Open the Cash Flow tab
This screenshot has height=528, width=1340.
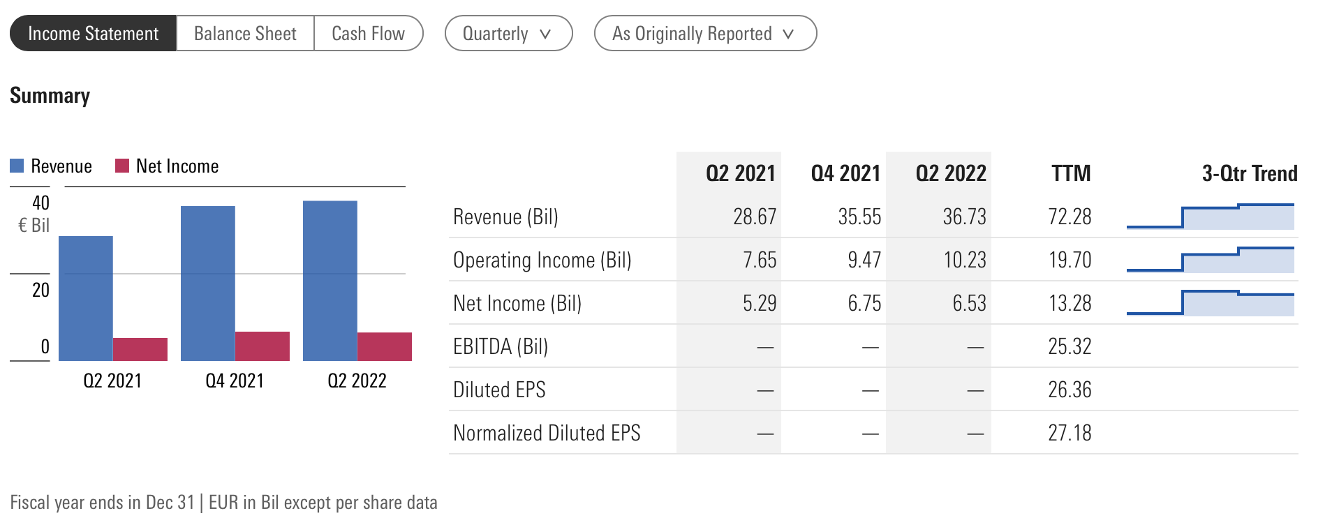(368, 33)
